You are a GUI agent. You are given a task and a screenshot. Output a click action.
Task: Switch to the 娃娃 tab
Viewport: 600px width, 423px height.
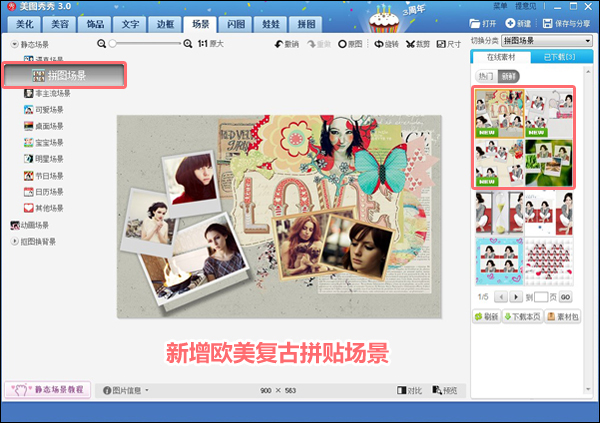271,24
